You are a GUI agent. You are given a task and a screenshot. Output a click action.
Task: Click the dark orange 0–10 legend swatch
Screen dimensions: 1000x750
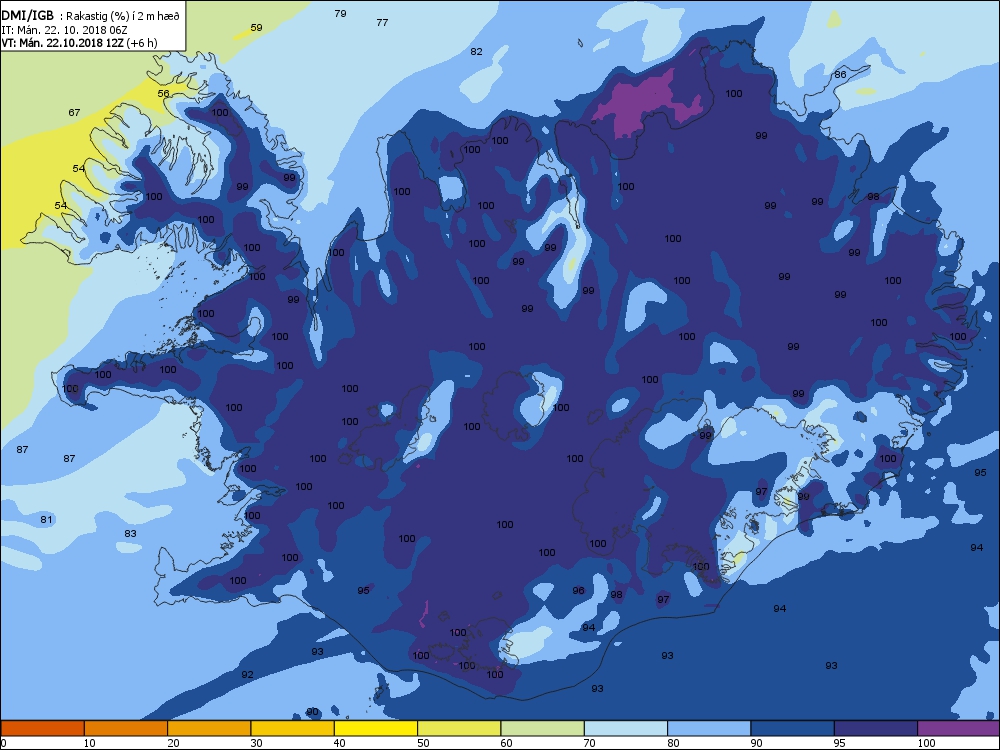coord(42,728)
